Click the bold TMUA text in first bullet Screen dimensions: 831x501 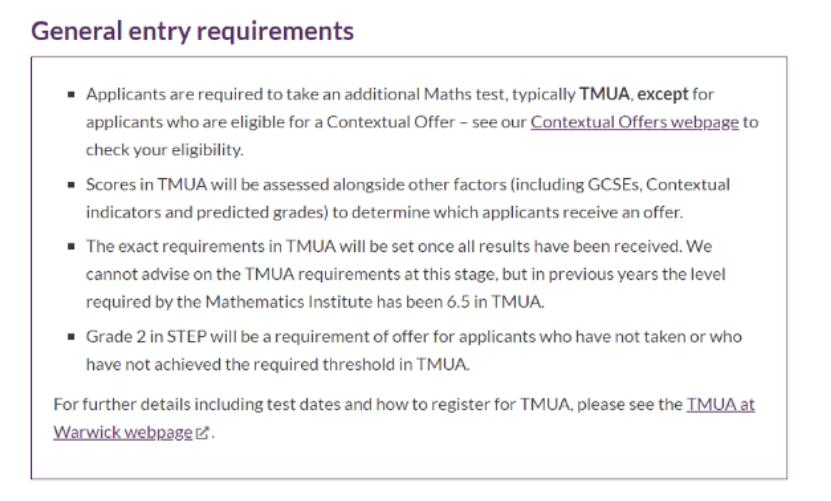click(x=604, y=94)
